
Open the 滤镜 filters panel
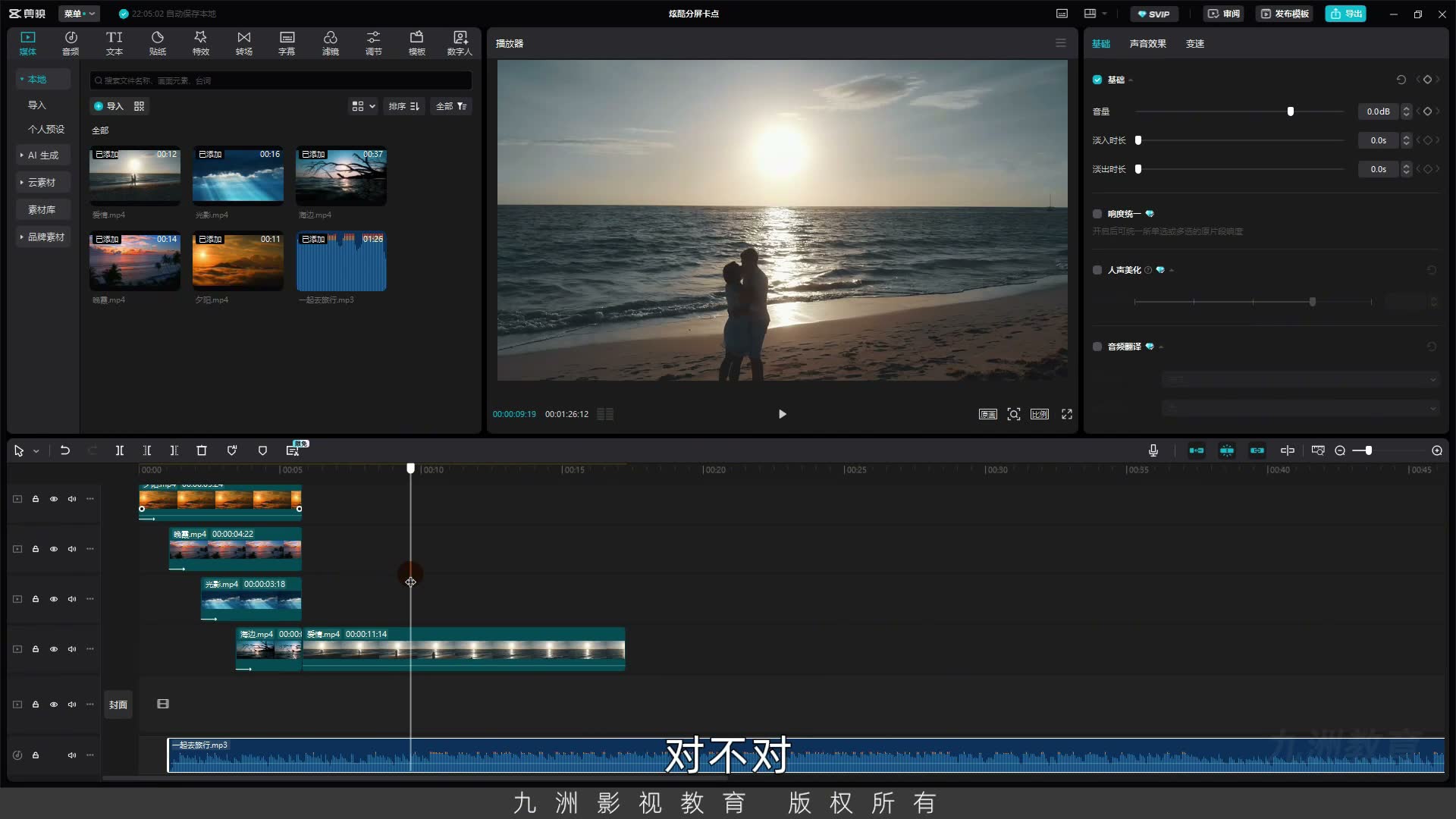(330, 43)
